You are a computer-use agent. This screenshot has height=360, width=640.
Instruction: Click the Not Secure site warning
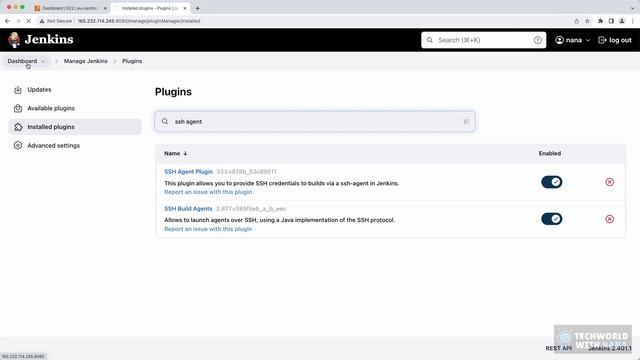[x=56, y=21]
